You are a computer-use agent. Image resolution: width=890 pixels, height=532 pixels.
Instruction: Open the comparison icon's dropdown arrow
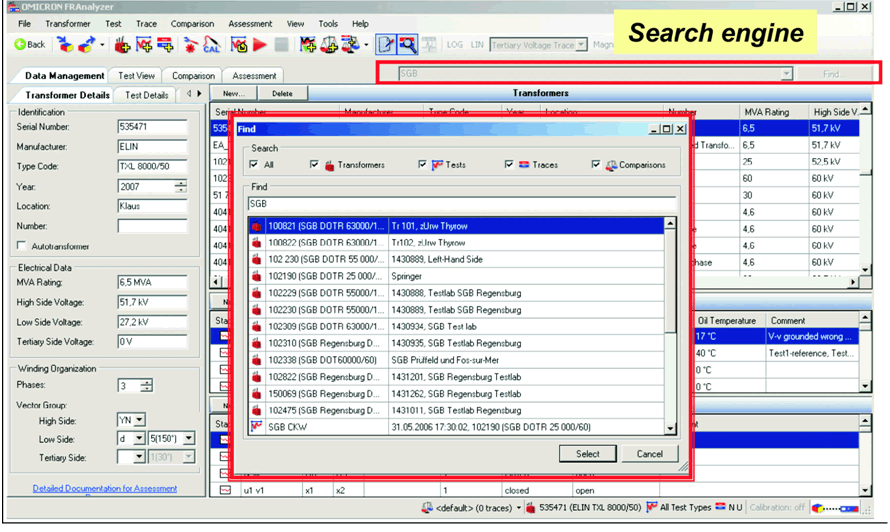coord(366,45)
